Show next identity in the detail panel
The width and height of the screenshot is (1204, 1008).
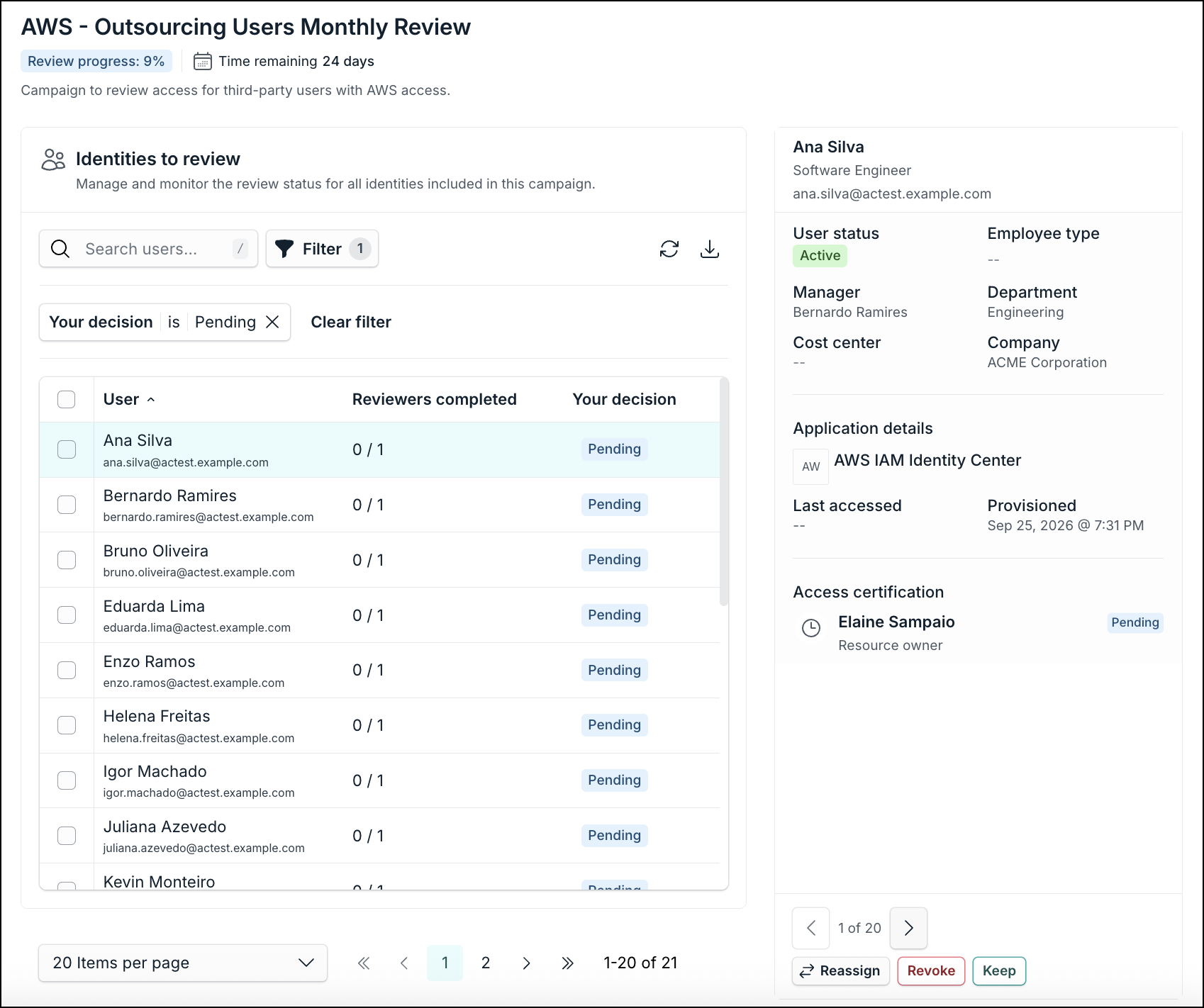(908, 928)
